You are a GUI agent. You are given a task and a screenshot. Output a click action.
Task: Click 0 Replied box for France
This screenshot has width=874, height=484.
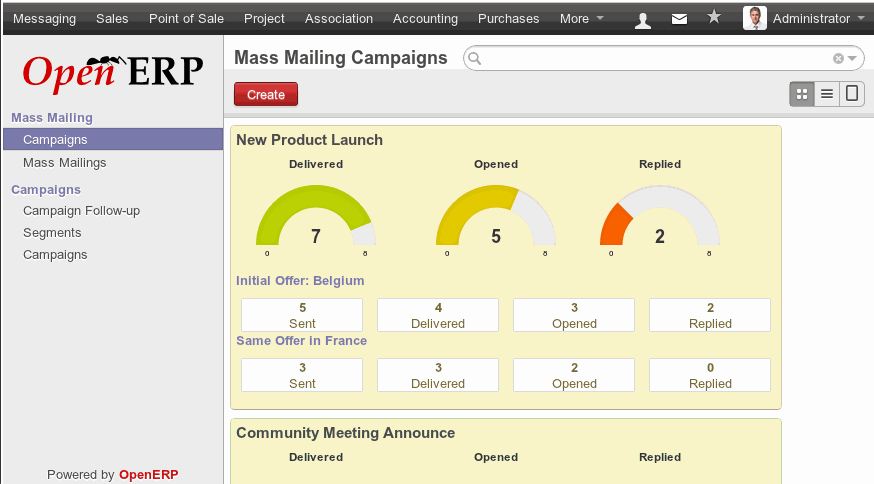pos(710,375)
